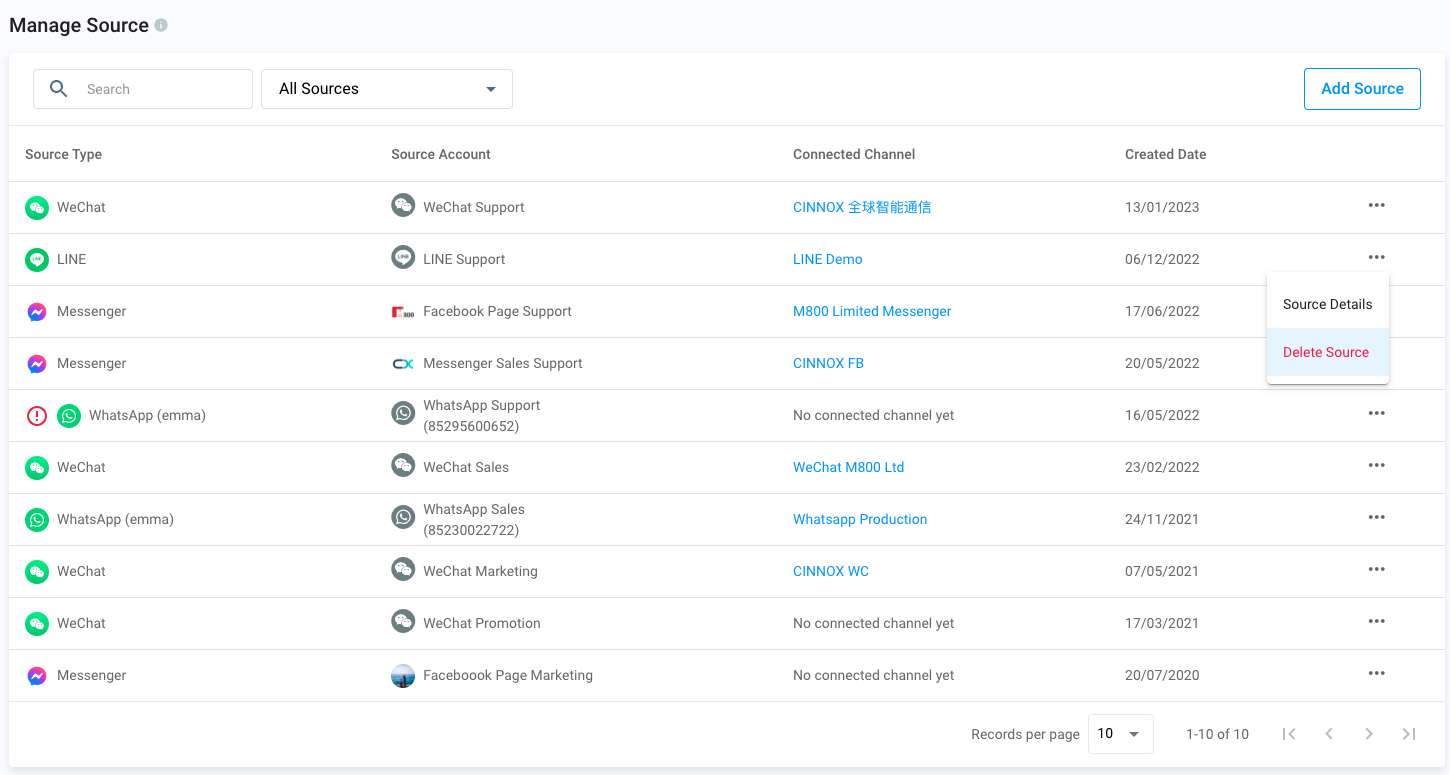Open the LINE Support row actions menu
The image size is (1450, 775).
click(1376, 258)
